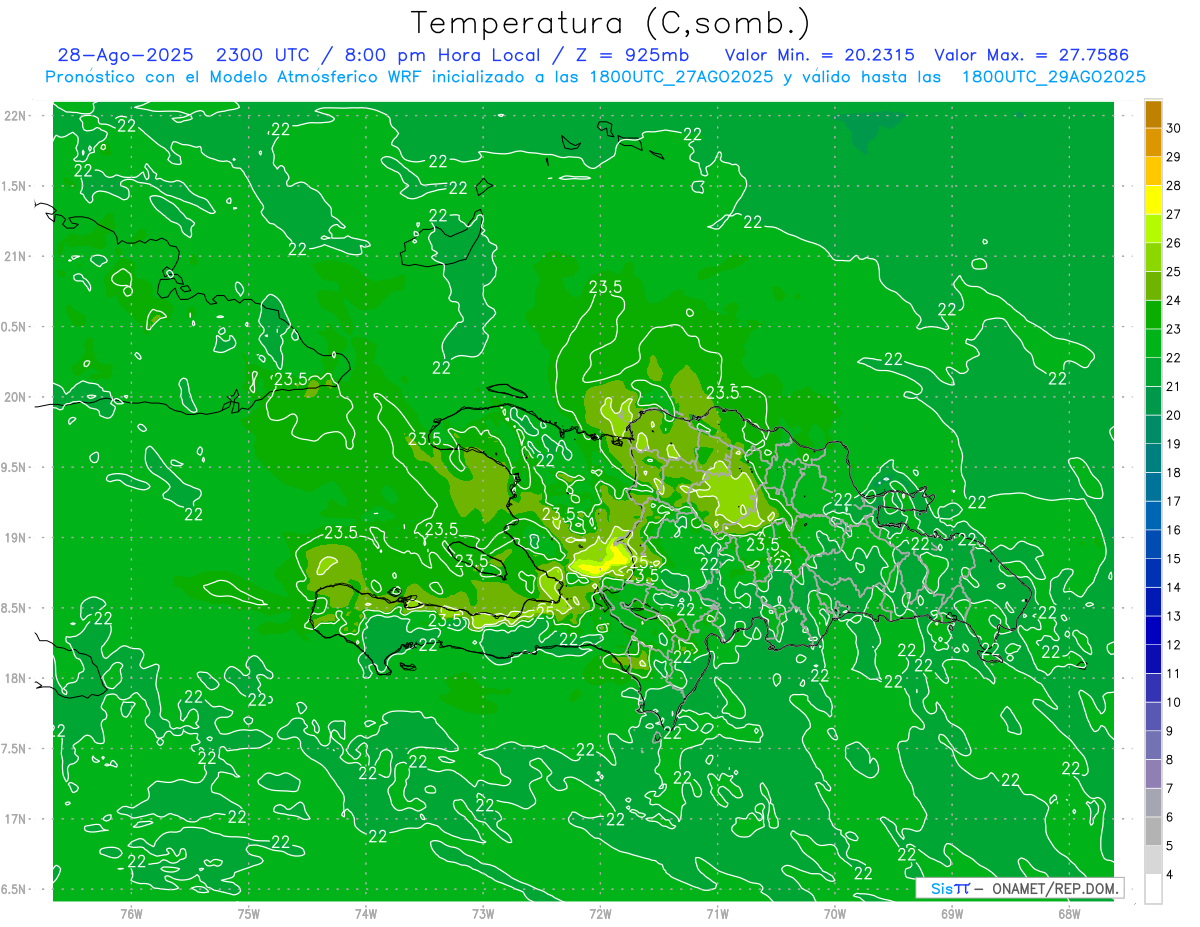
Task: Click the yellow swatch between 27 and 28
Action: point(1153,200)
